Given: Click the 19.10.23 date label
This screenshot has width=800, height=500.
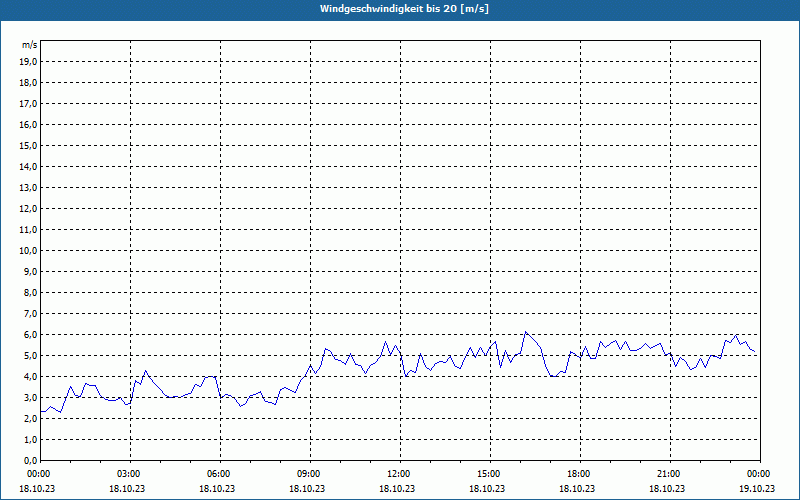Looking at the screenshot, I should click(757, 488).
